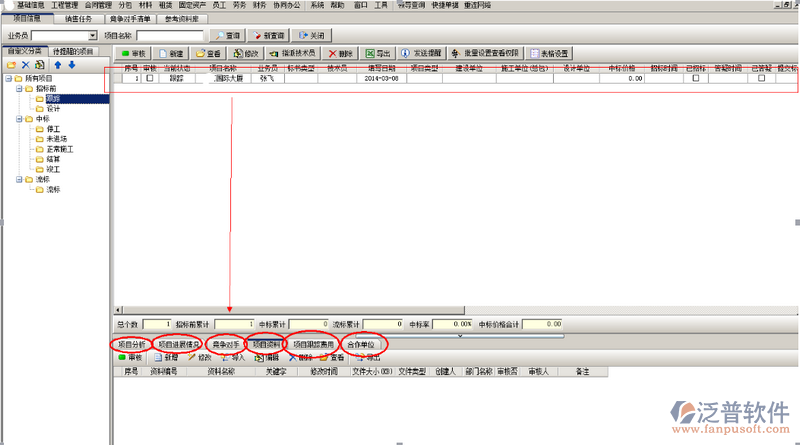The width and height of the screenshot is (800, 445).
Task: Open 合作单位 tab
Action: coord(361,344)
